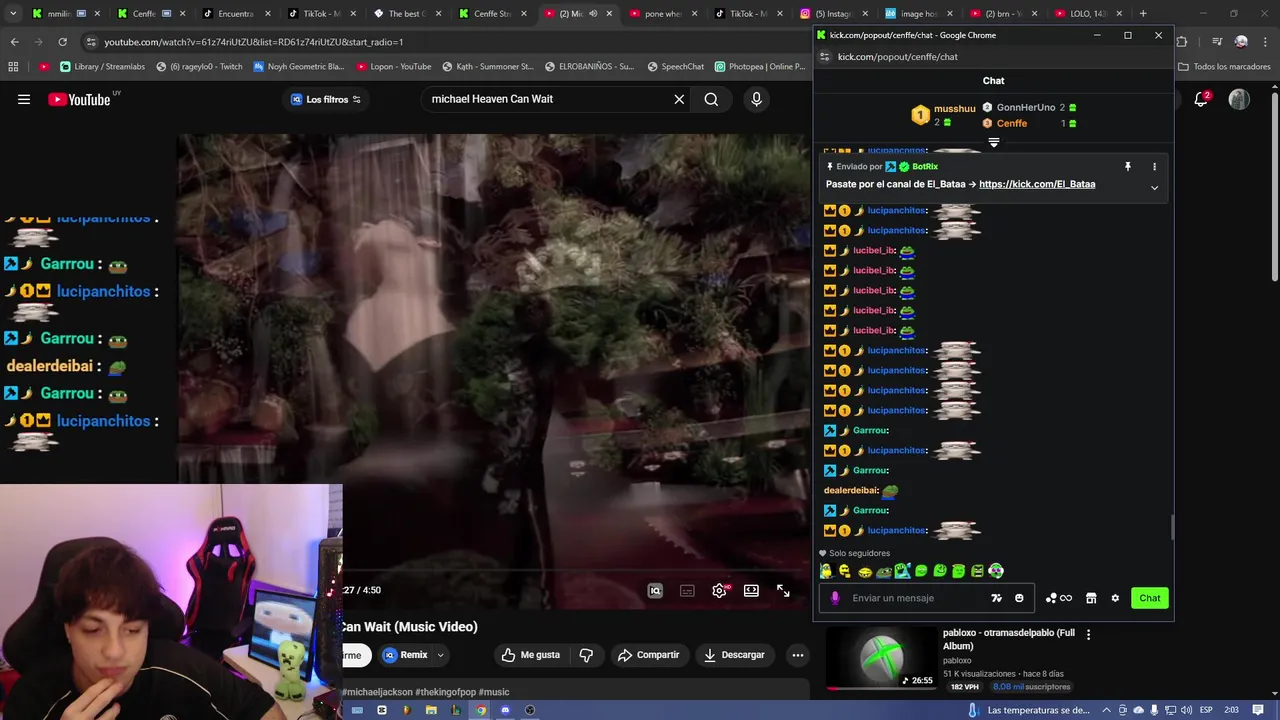Open options menu for pabloxo album video
The height and width of the screenshot is (720, 1280).
[x=1088, y=634]
